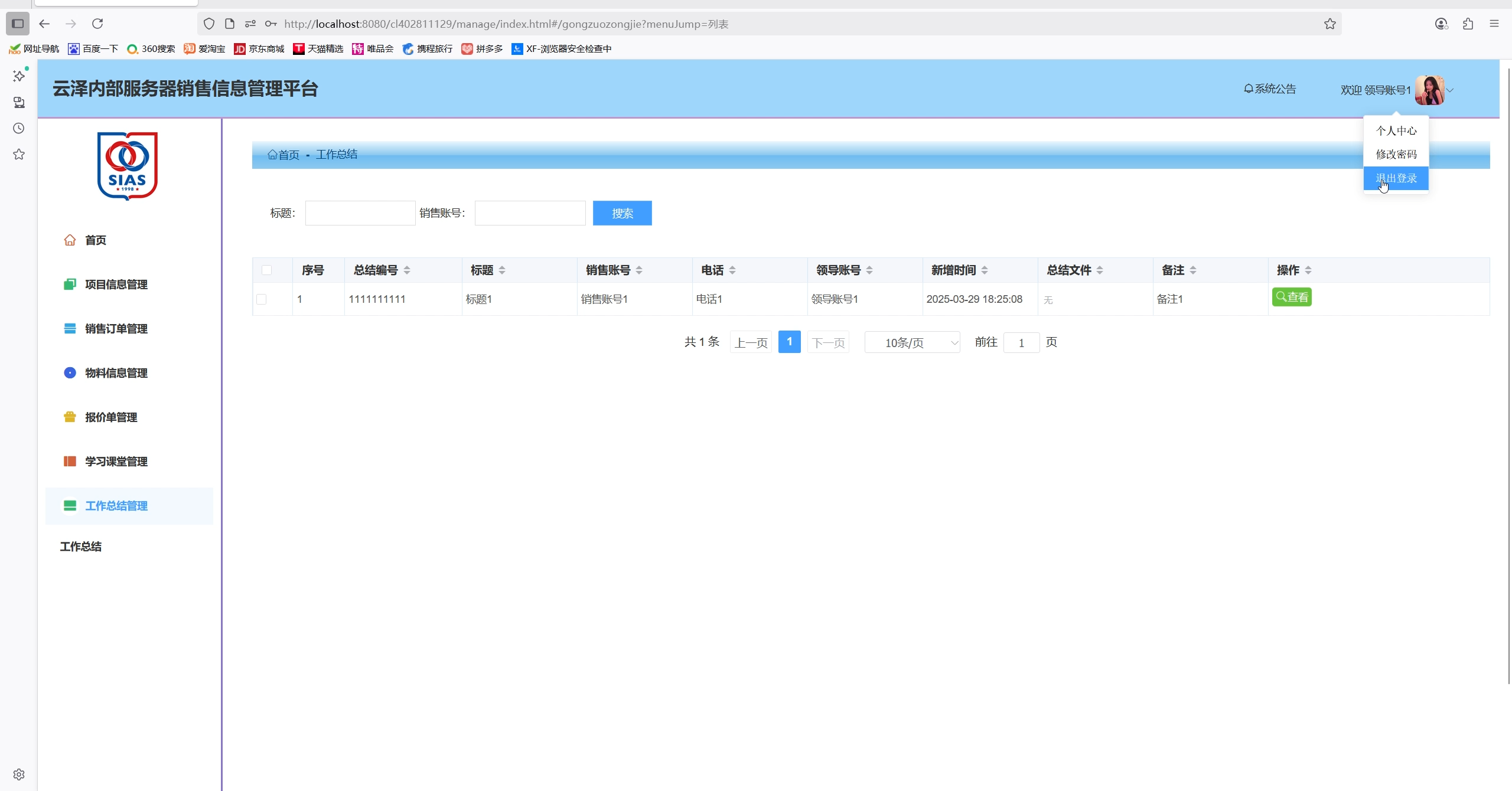Viewport: 1512px width, 791px height.
Task: Select 修改密码 from the user menu
Action: click(1396, 154)
